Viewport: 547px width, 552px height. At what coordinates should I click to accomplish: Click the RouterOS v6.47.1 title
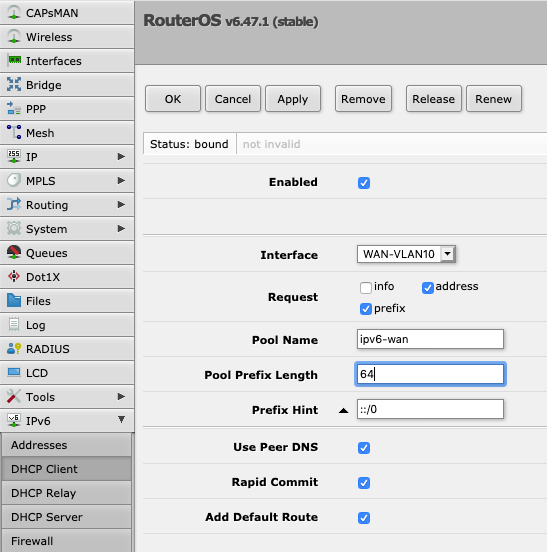tap(231, 21)
